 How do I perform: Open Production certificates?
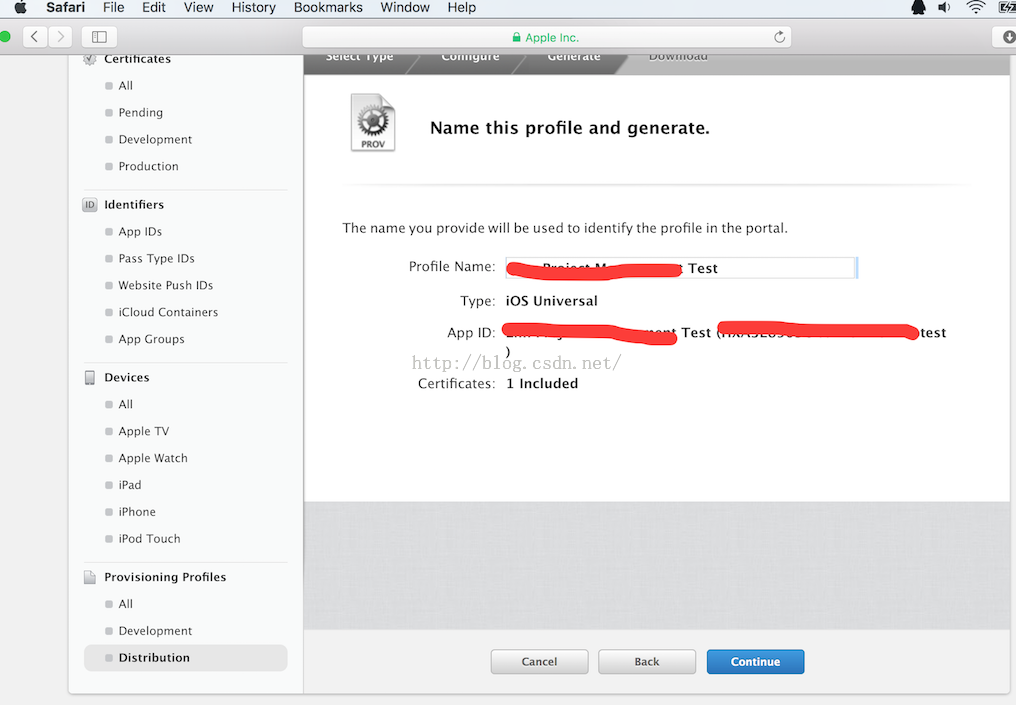click(x=148, y=167)
